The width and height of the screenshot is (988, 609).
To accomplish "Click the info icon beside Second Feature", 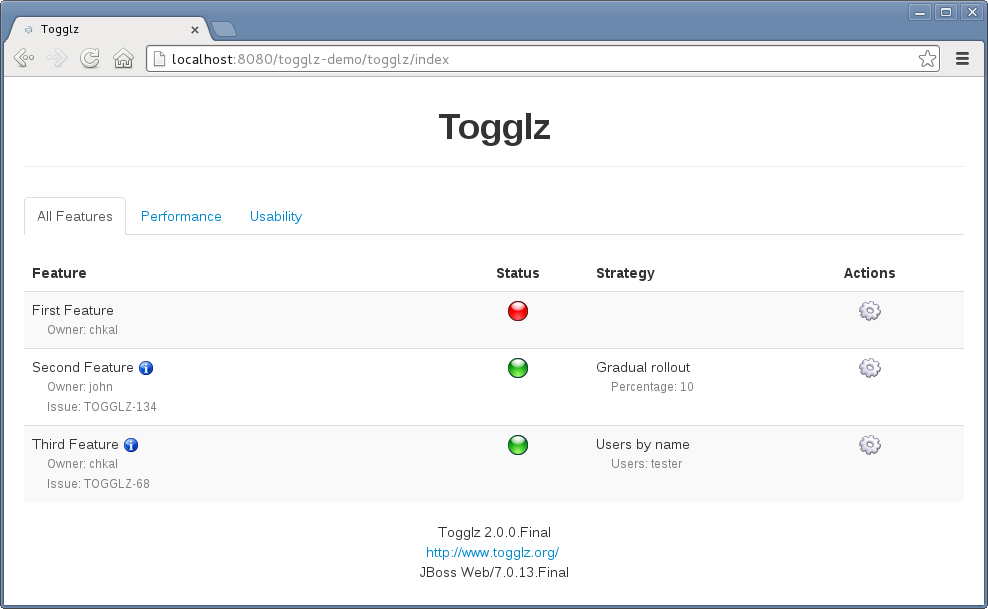I will (146, 368).
